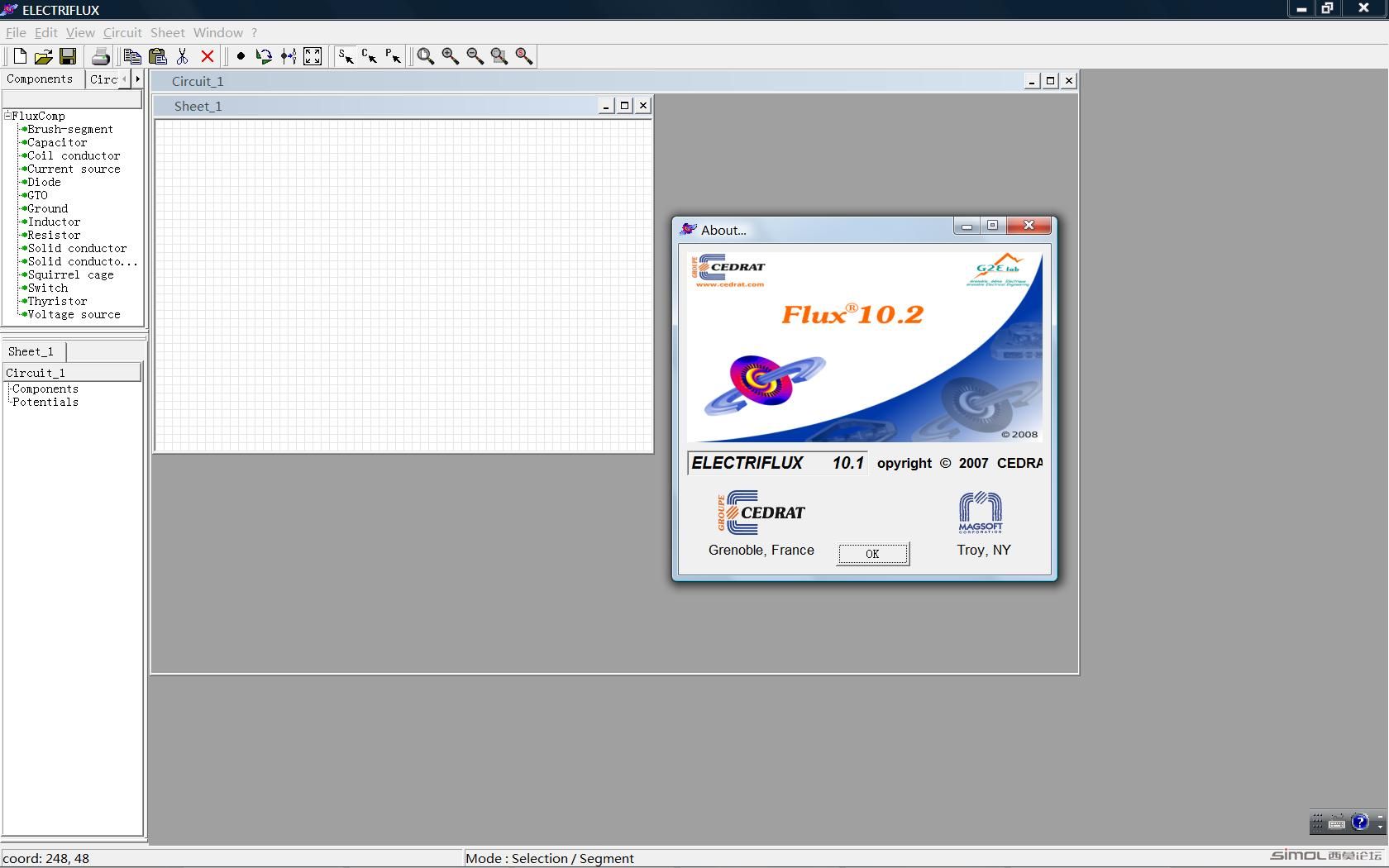Select Brush-segment in component tree
1389x868 pixels.
70,130
